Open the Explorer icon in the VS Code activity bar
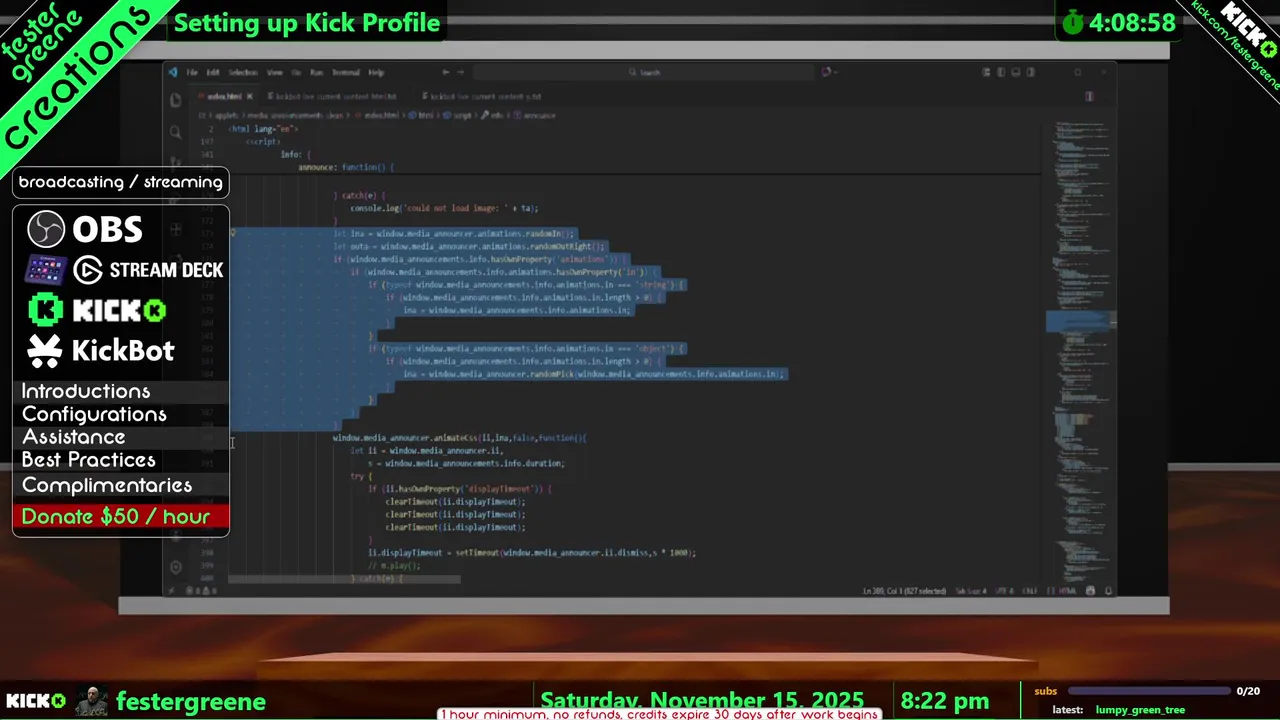Screen dimensions: 1280x720 click(x=176, y=100)
